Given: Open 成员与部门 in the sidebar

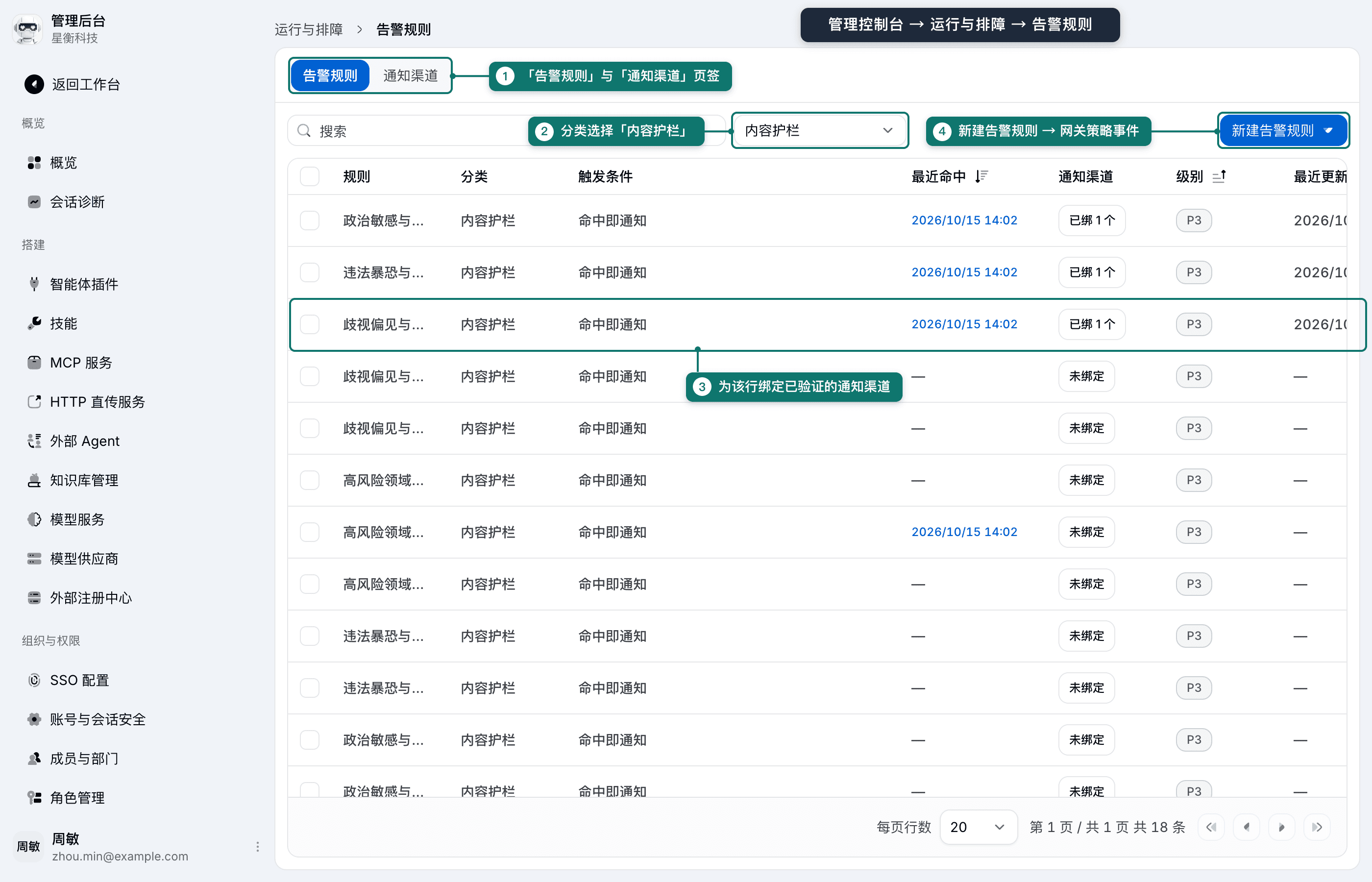Looking at the screenshot, I should point(84,759).
